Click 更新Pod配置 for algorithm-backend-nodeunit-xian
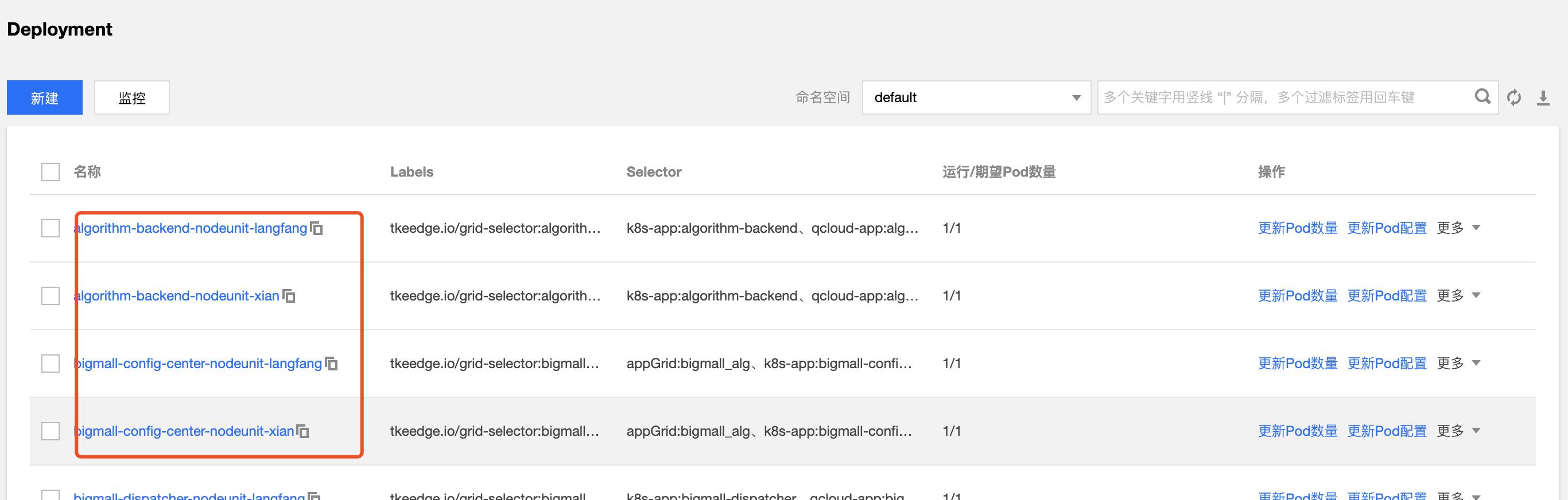This screenshot has width=1568, height=500. point(1387,296)
